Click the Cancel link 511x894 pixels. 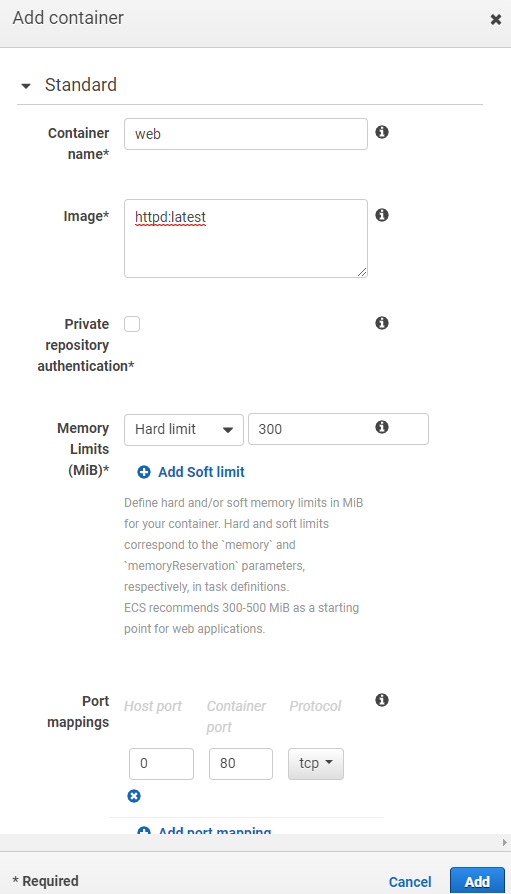[410, 882]
